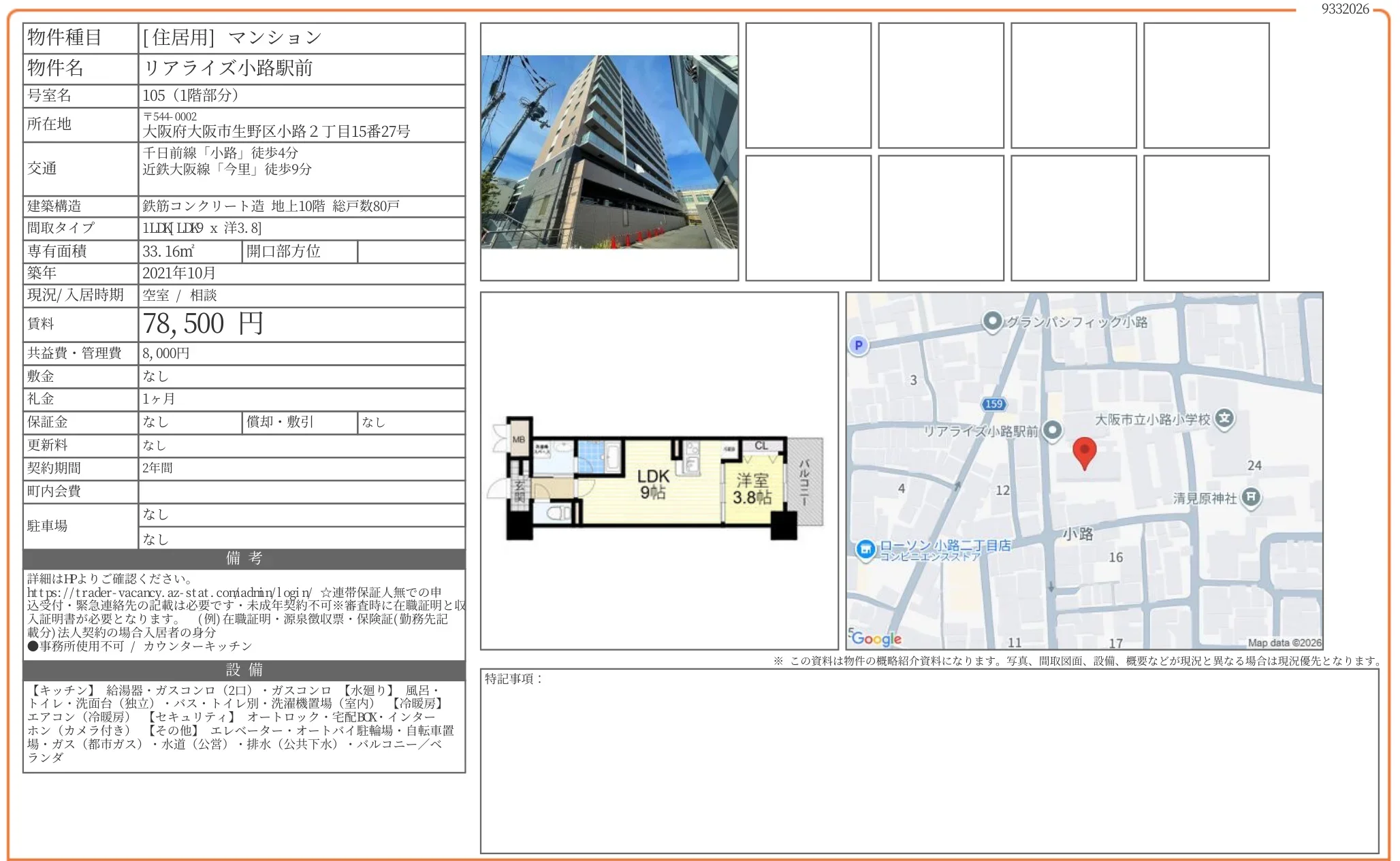Click the Google logo on the map

(x=880, y=638)
